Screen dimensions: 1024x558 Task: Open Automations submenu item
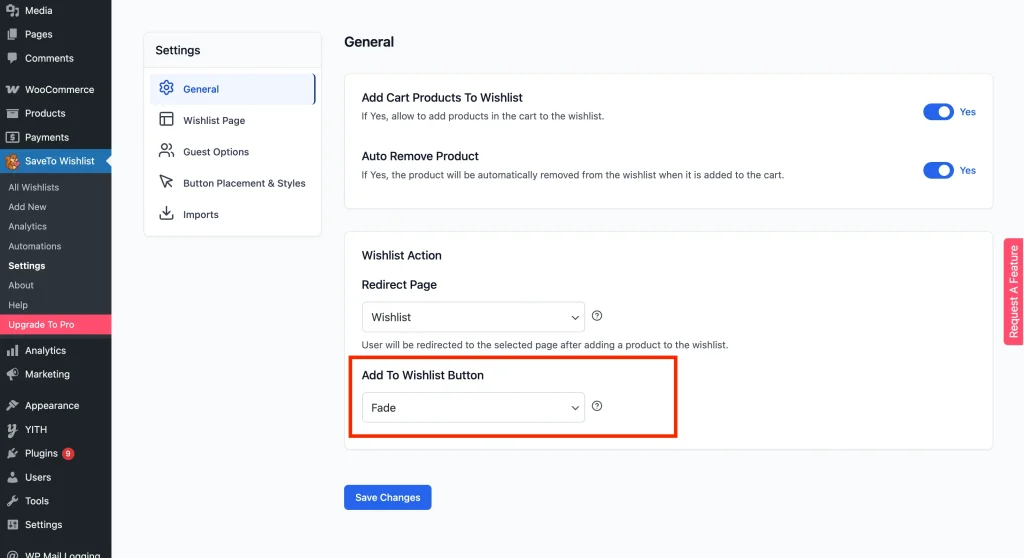[35, 246]
